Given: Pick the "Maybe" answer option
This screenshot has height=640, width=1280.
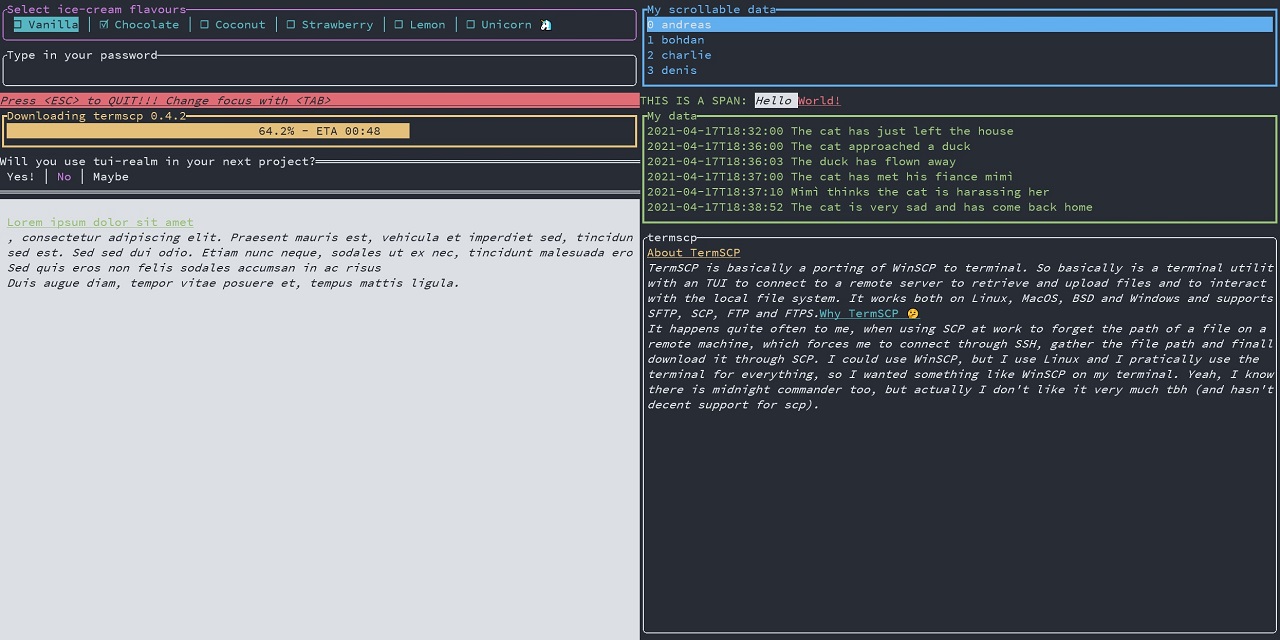Looking at the screenshot, I should [x=111, y=177].
